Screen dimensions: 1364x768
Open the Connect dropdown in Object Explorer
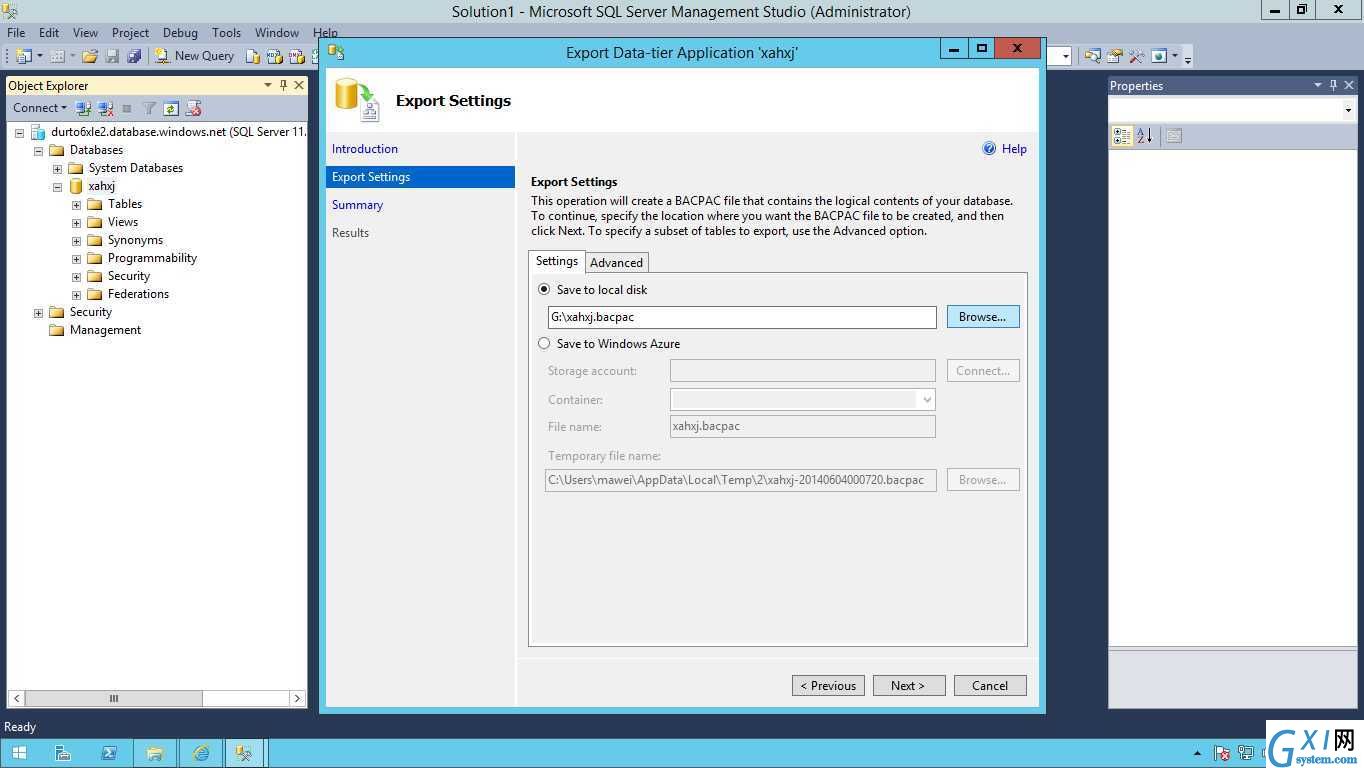coord(39,108)
